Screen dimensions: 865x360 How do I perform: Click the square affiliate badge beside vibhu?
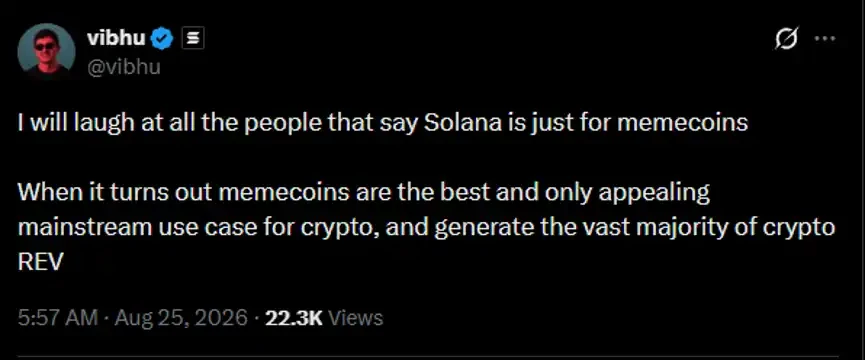click(193, 38)
